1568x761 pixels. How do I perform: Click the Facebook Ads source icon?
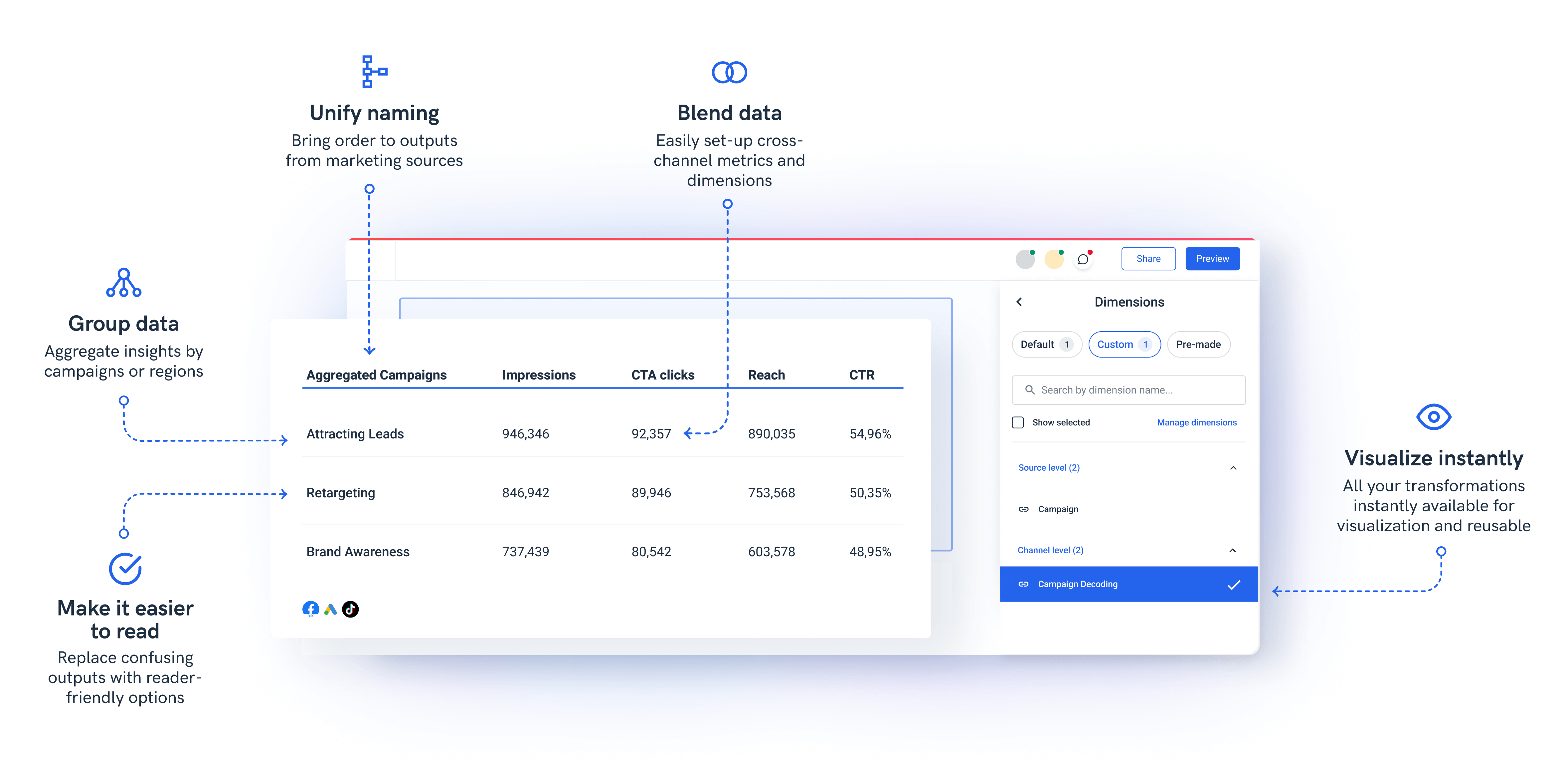(x=310, y=609)
